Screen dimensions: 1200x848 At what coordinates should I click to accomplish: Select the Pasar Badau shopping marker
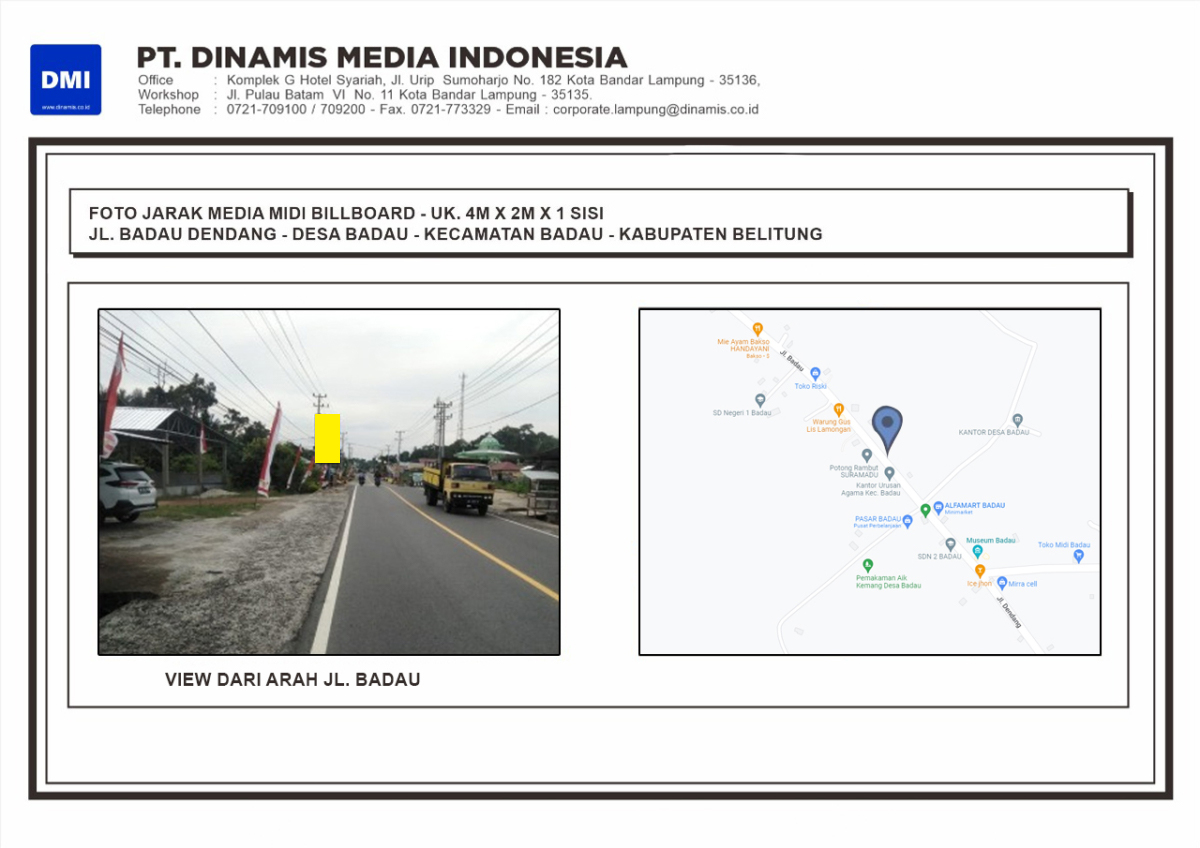pos(907,520)
